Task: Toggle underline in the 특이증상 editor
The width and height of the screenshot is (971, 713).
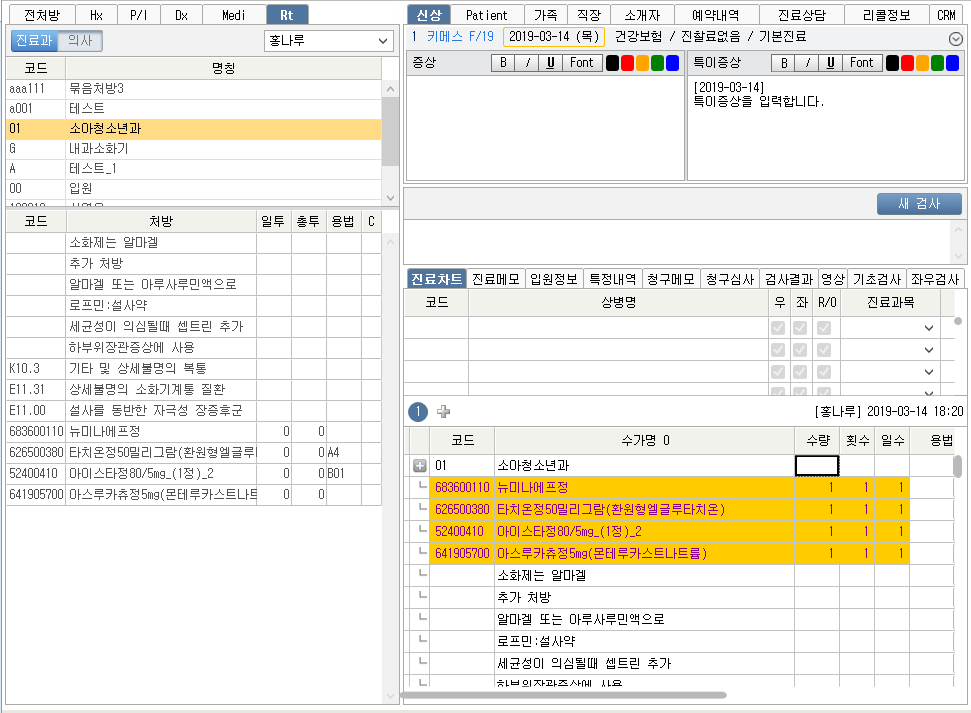Action: coord(831,63)
